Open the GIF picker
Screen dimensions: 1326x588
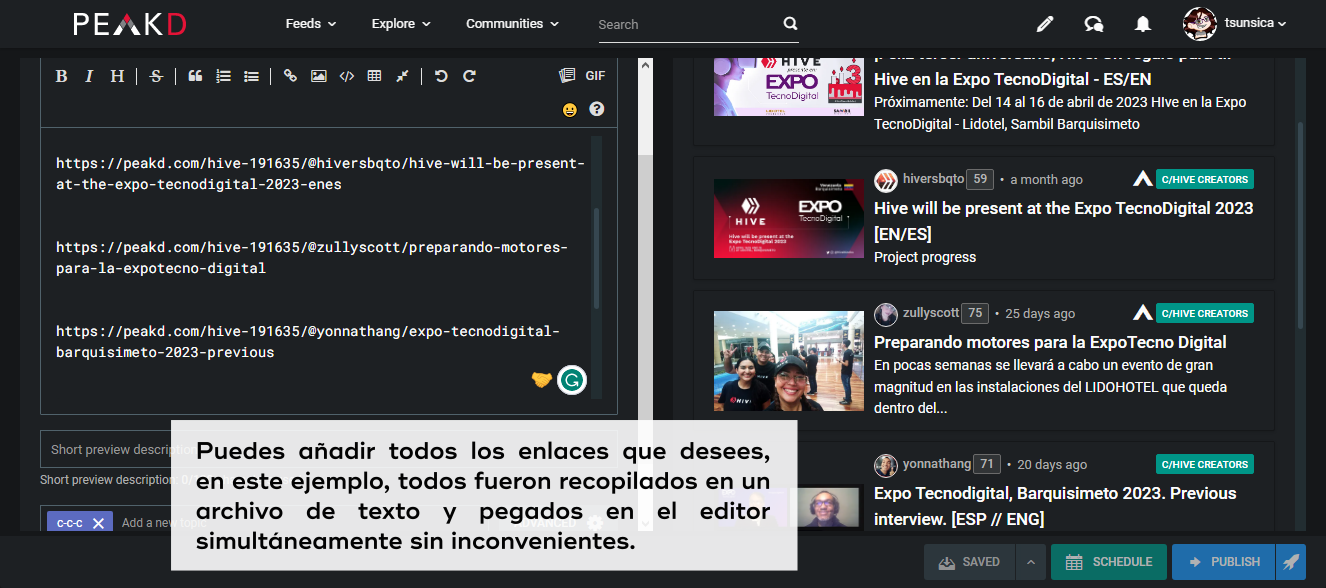coord(595,76)
